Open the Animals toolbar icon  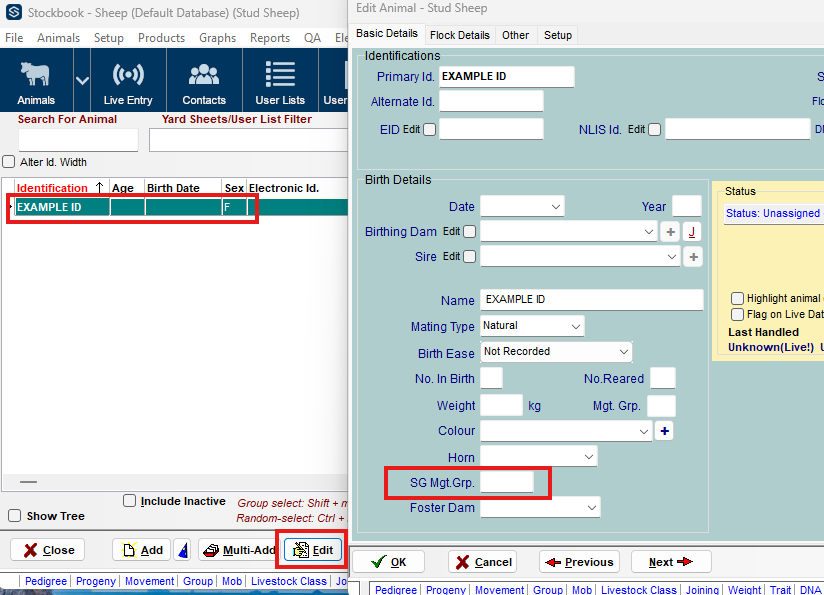36,82
